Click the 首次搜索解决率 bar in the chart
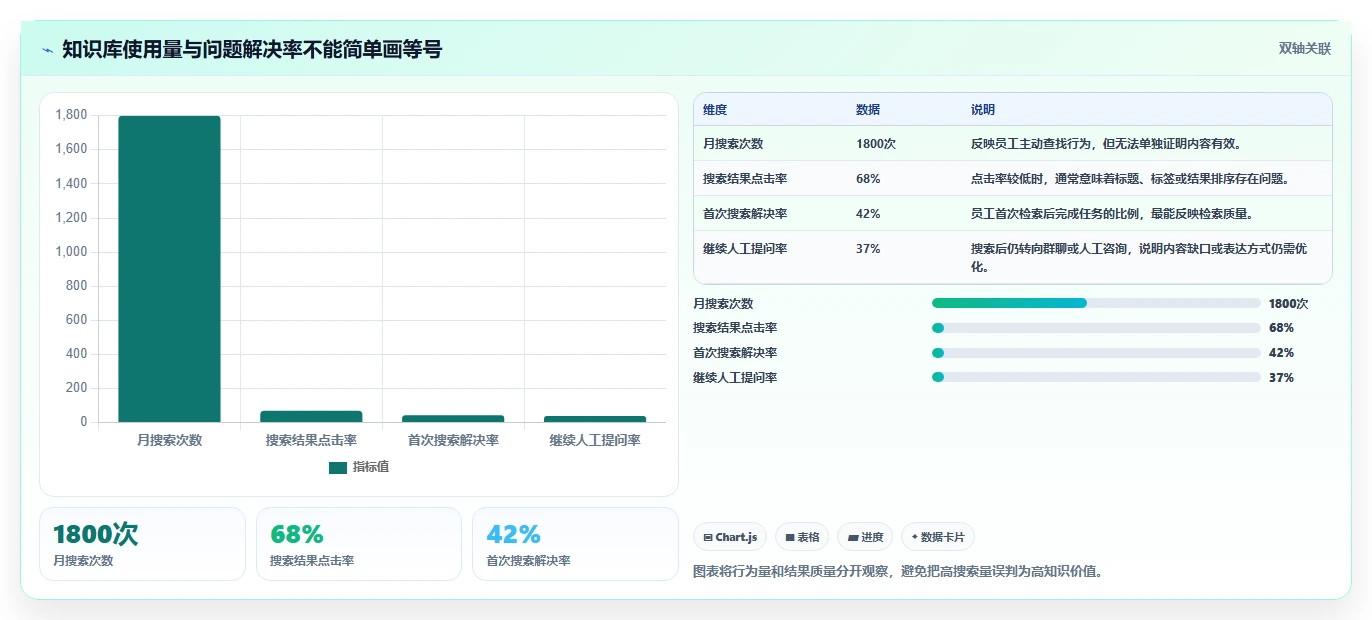Viewport: 1372px width, 620px height. 453,418
